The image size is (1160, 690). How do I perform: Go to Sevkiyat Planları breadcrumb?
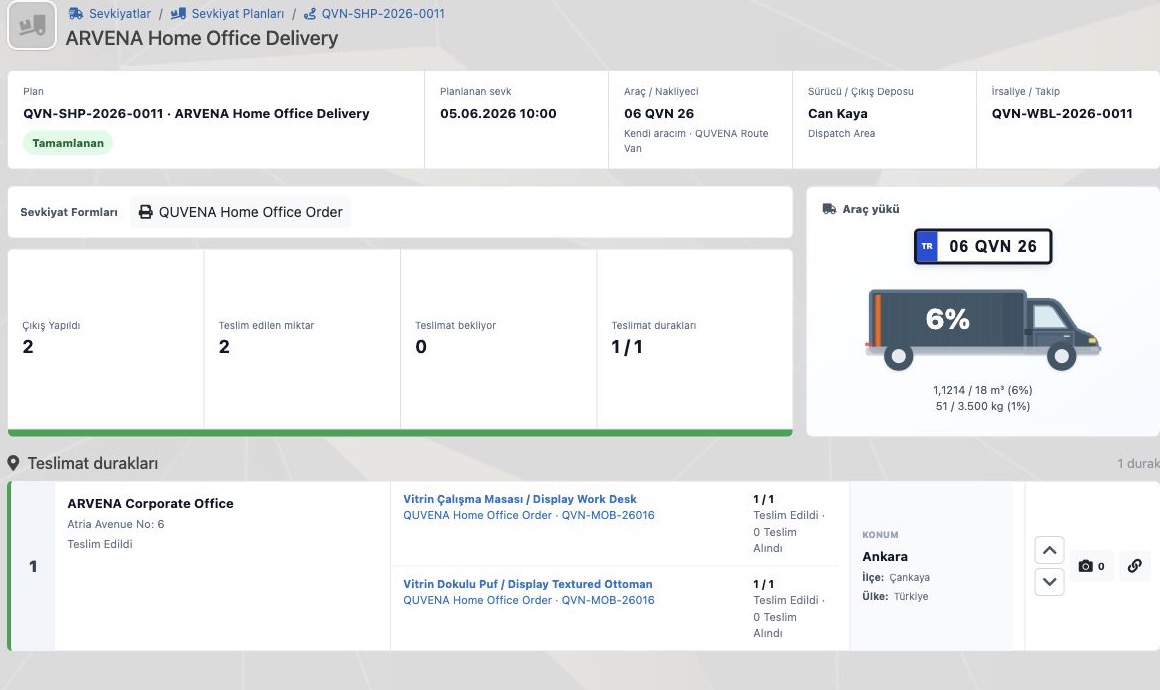227,13
